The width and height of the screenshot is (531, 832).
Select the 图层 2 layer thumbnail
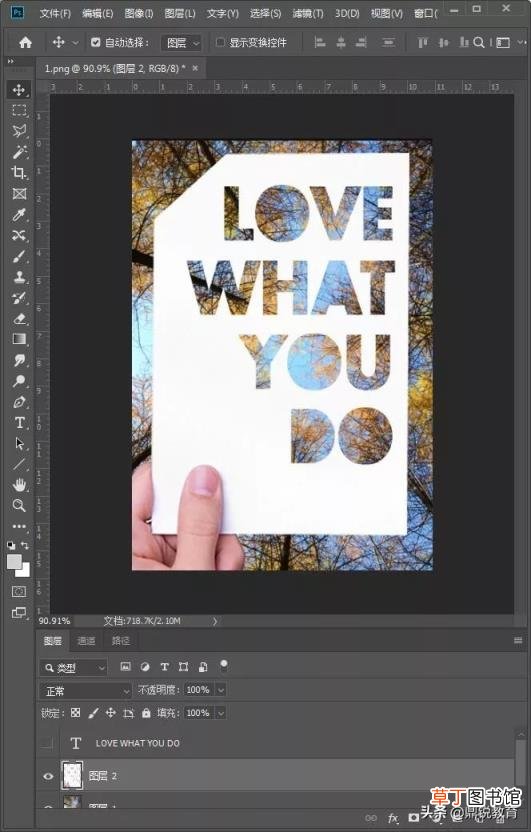(72, 775)
